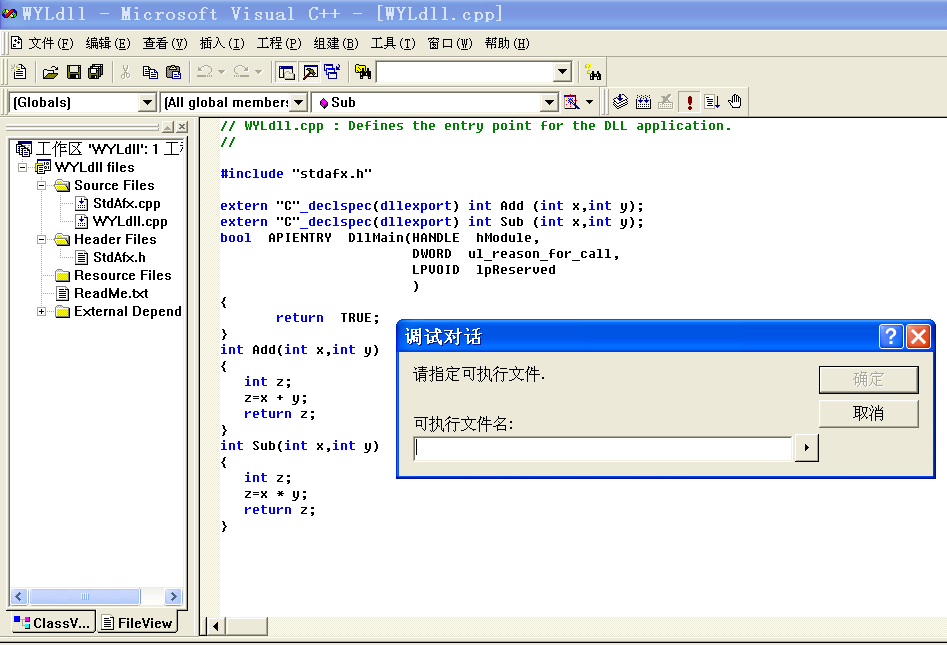Click the Find text input box
The height and width of the screenshot is (645, 947).
(465, 72)
